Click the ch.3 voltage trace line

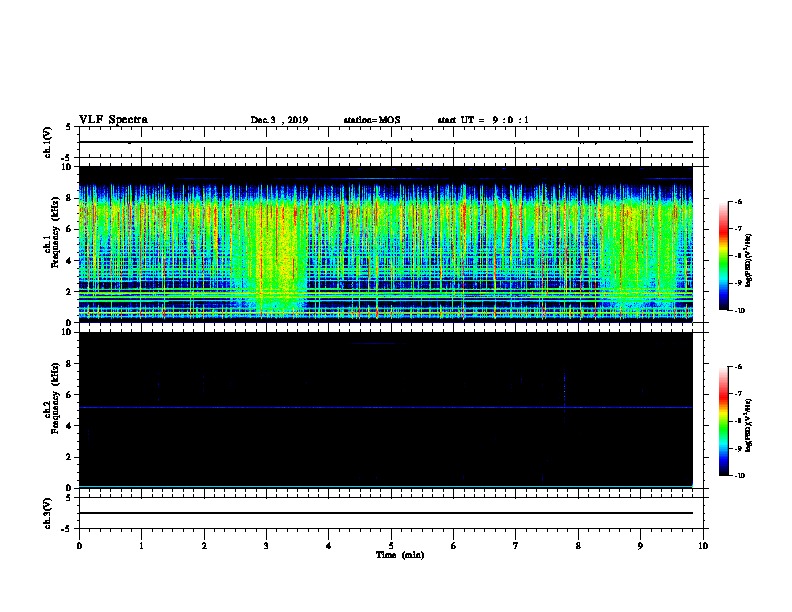tap(385, 513)
